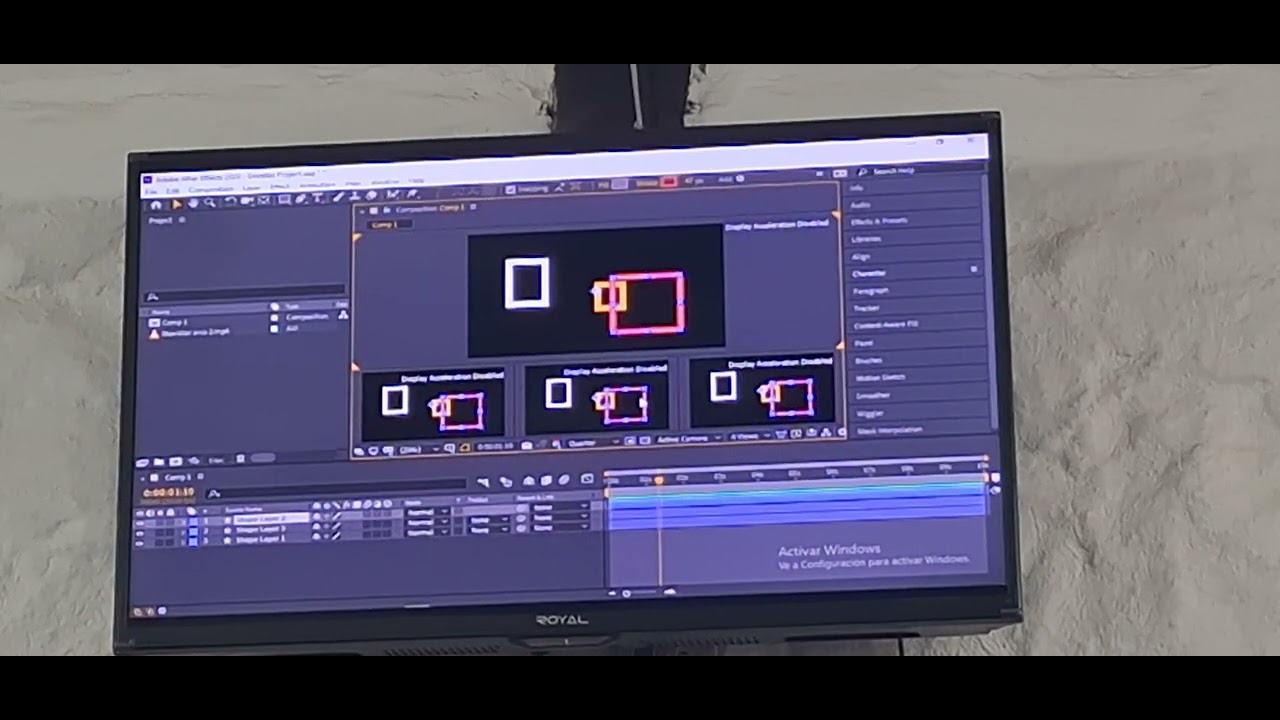Image resolution: width=1280 pixels, height=720 pixels.
Task: Expand the Paragraph panel
Action: click(870, 291)
